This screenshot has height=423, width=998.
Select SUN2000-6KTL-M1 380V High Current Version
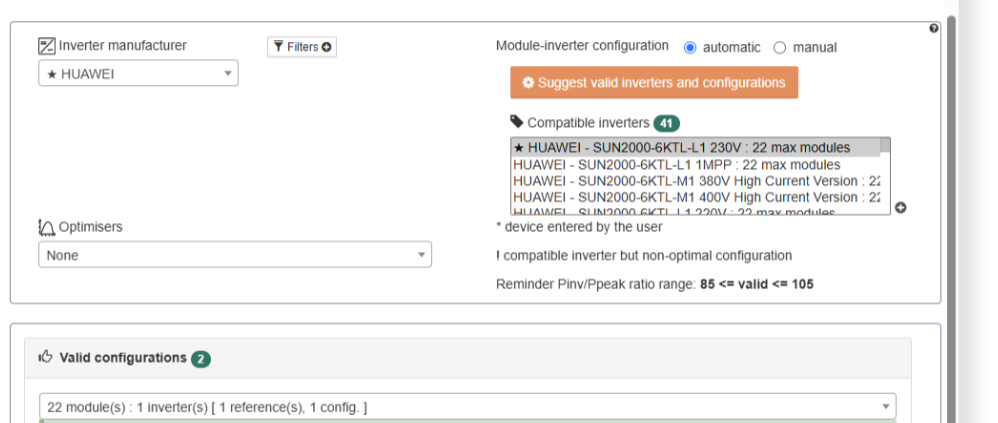point(696,181)
